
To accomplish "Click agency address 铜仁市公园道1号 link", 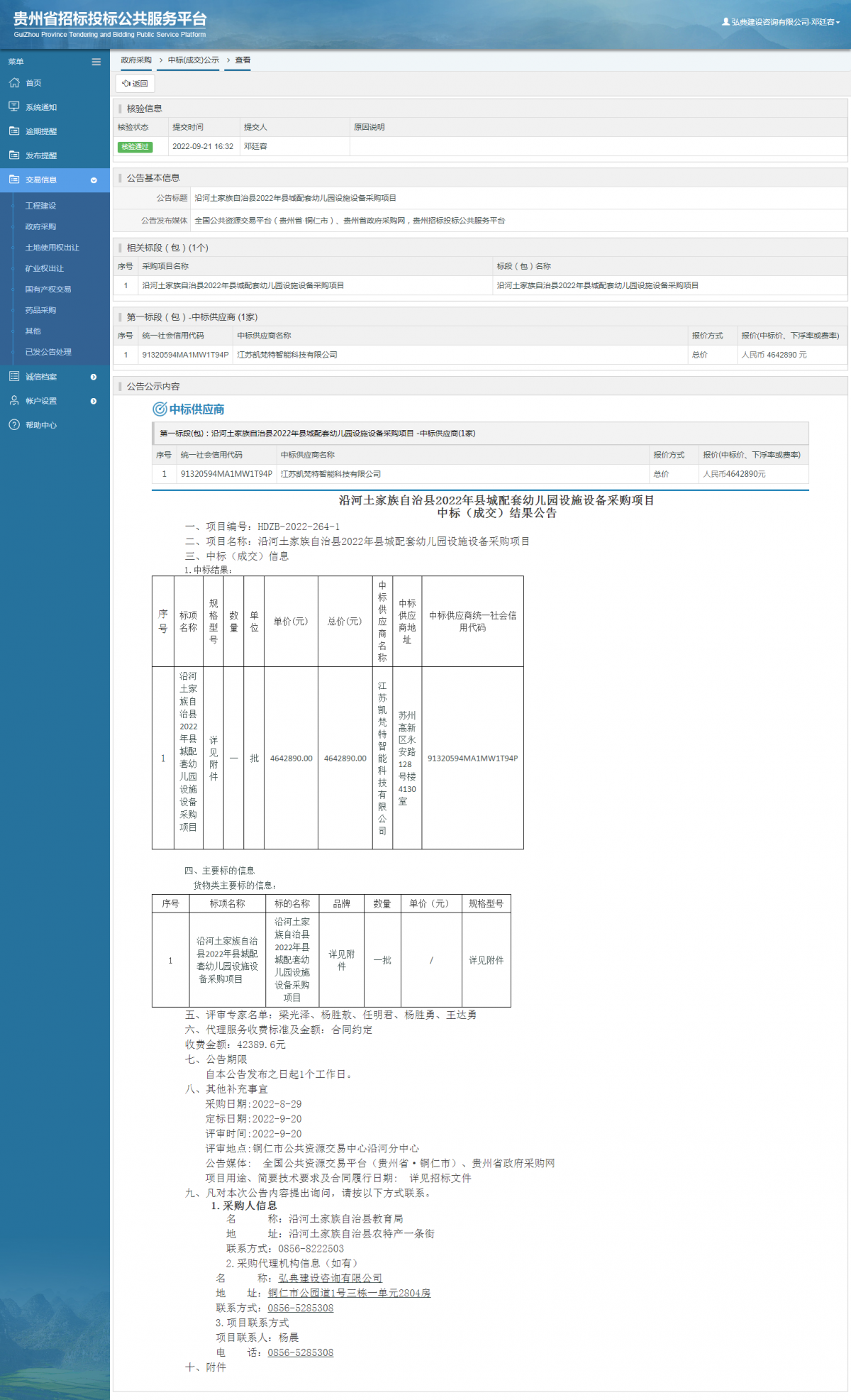I will pyautogui.click(x=349, y=1293).
